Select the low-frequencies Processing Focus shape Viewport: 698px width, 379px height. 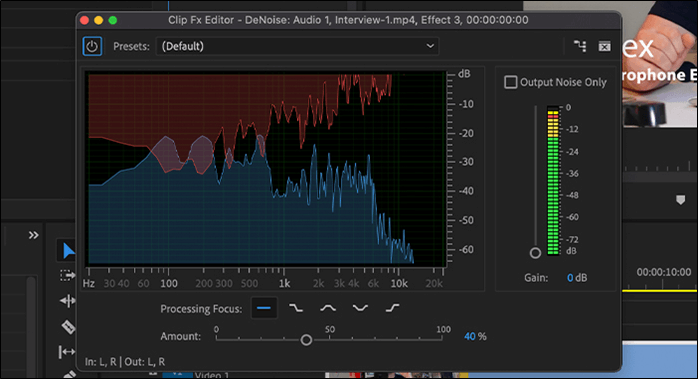[x=296, y=308]
